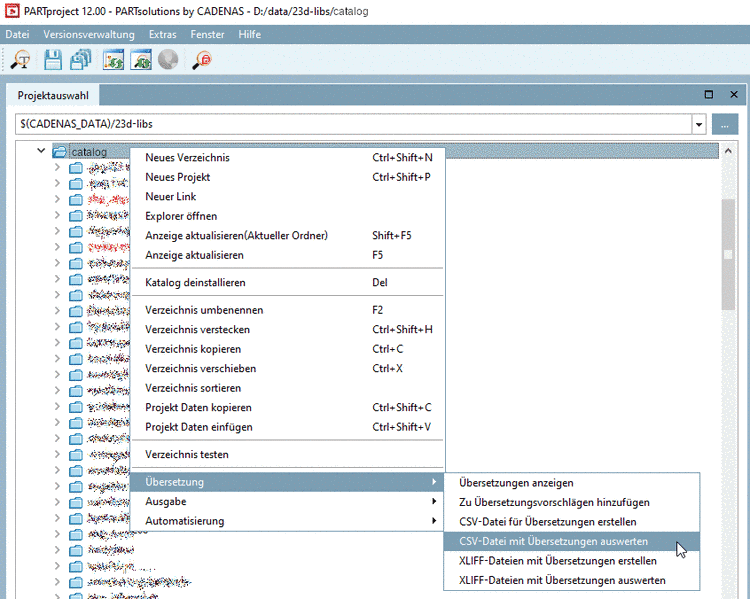This screenshot has width=750, height=599.
Task: Select the Projektauswahl tab
Action: (53, 95)
